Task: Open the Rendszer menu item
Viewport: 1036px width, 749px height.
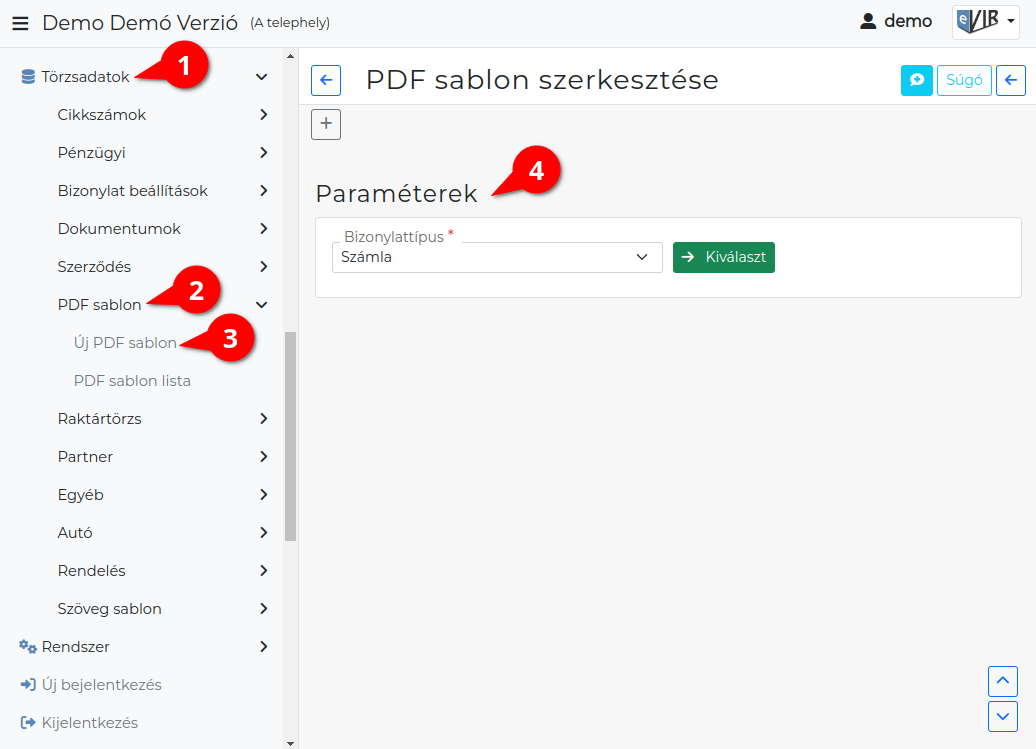Action: click(75, 647)
